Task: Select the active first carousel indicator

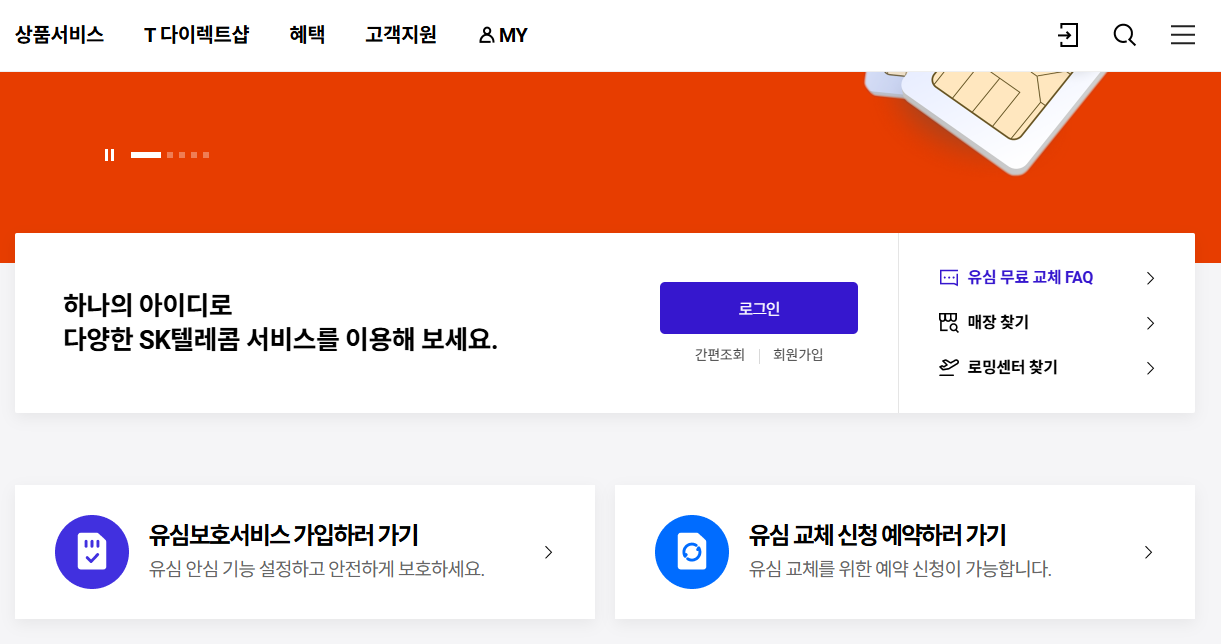Action: [x=146, y=155]
